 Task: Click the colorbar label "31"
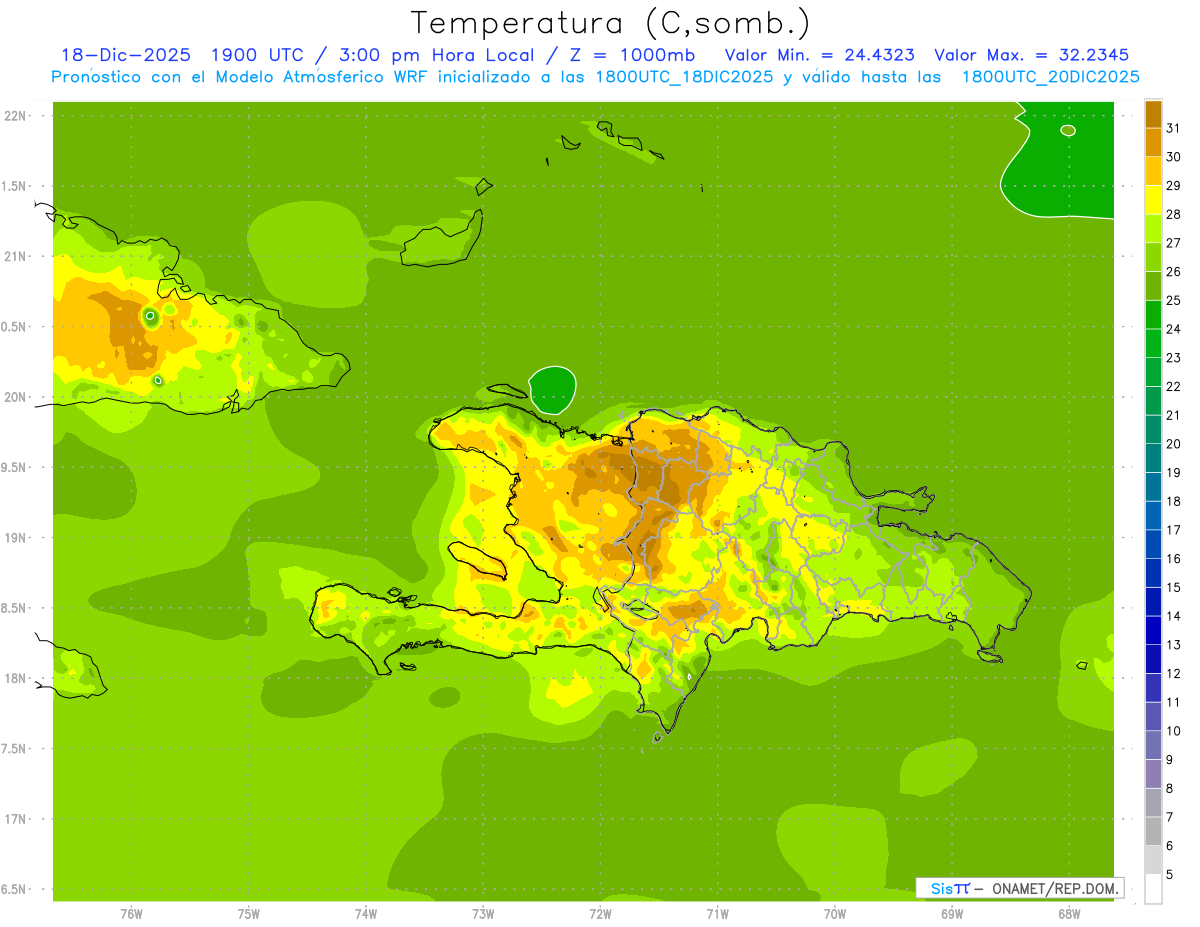1174,128
